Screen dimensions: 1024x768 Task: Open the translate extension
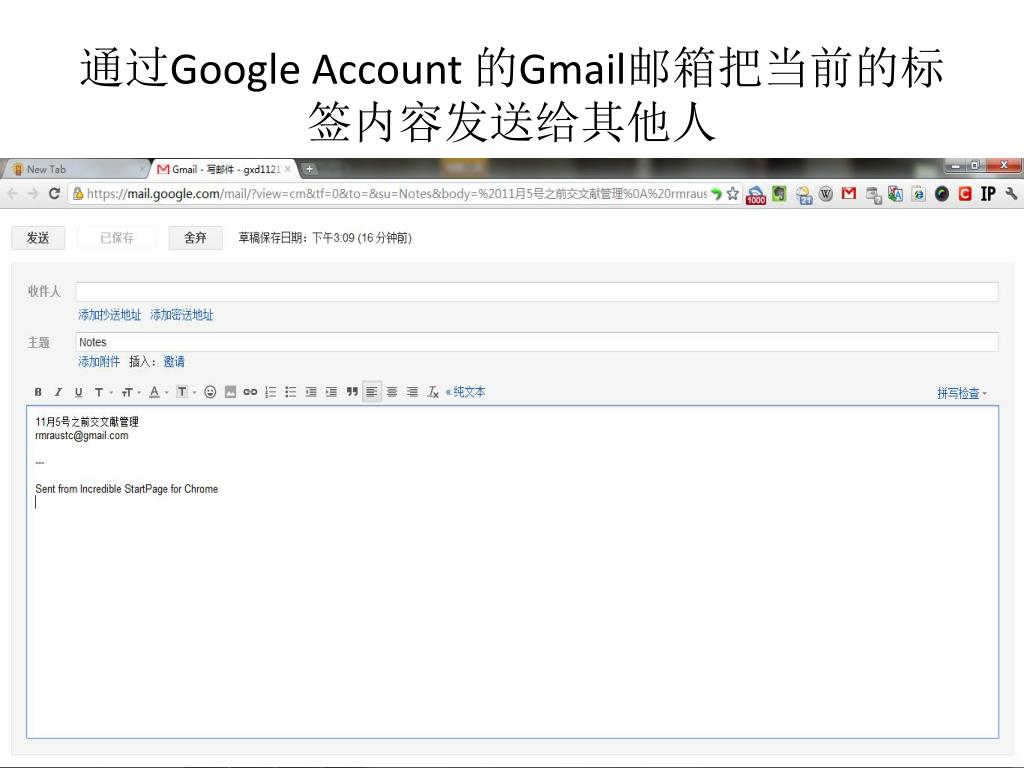pyautogui.click(x=895, y=194)
